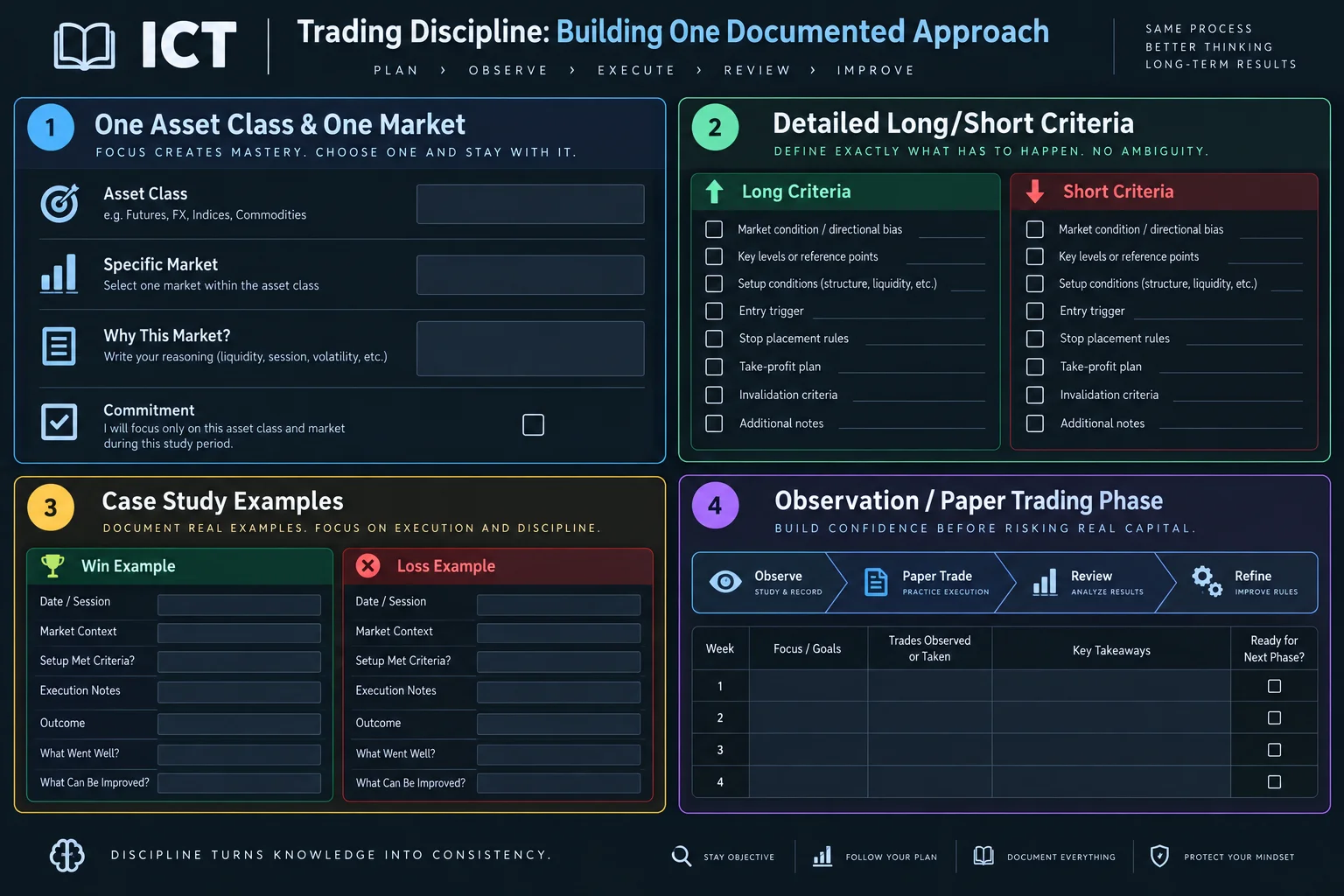Check Long Criteria Entry trigger box
The image size is (1344, 896).
[714, 311]
